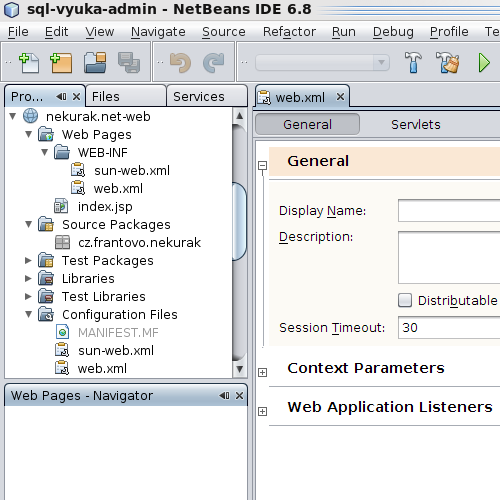Open the Run menu
The image size is (500, 500).
(344, 32)
